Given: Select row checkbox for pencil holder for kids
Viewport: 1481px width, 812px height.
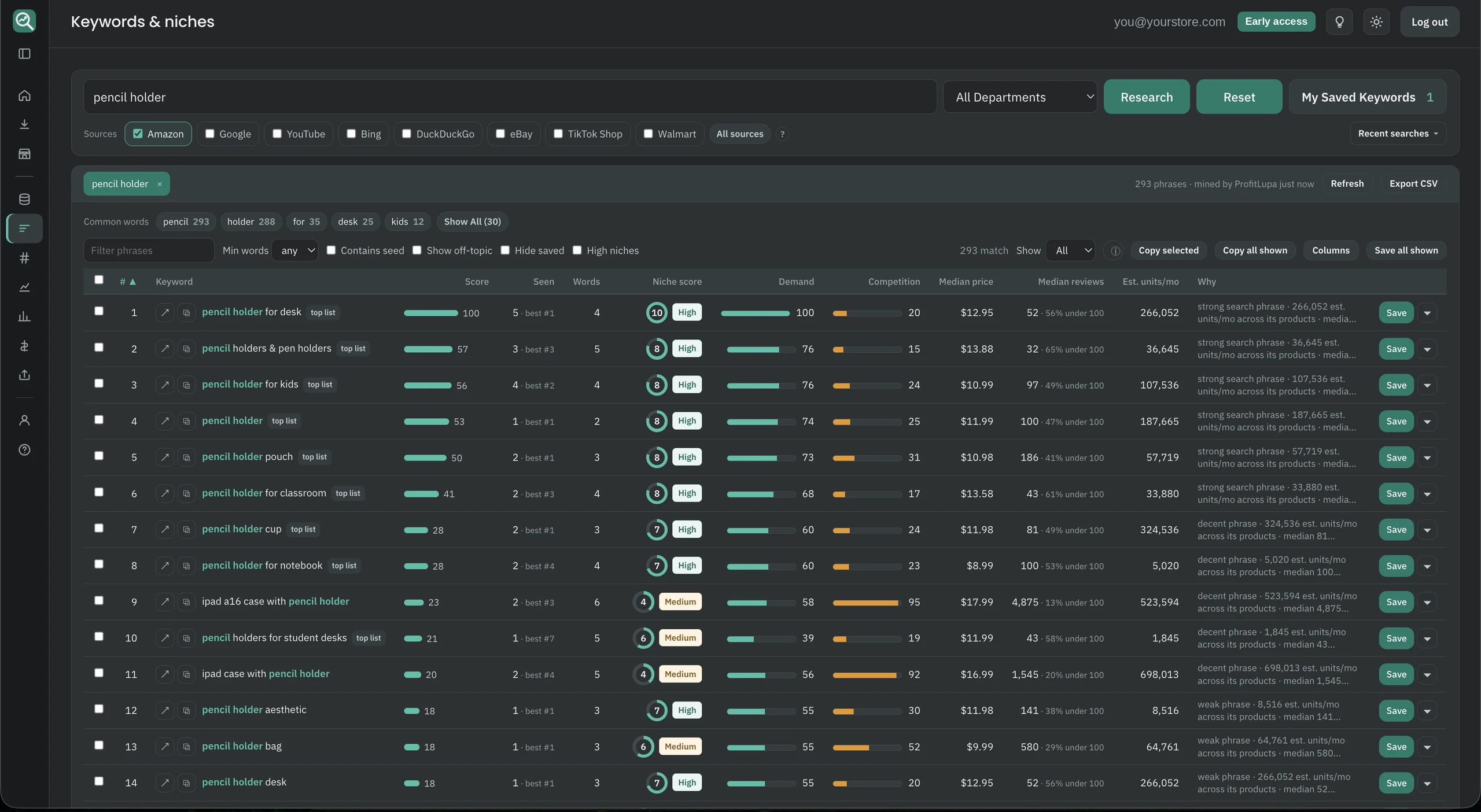Looking at the screenshot, I should [x=99, y=383].
